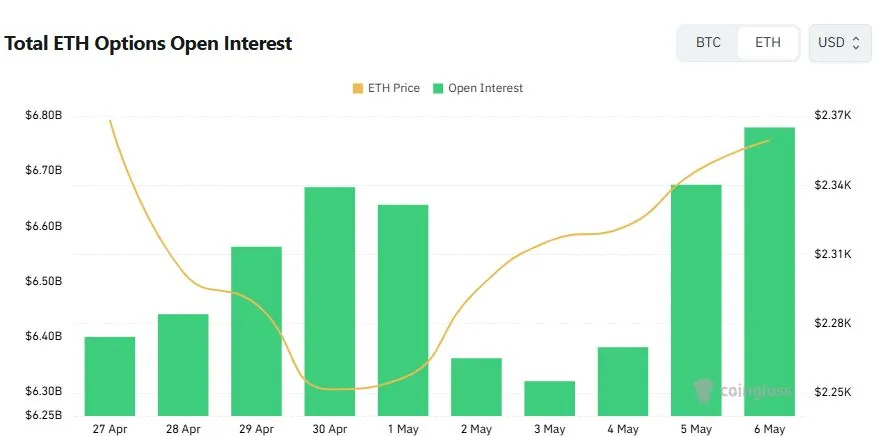The width and height of the screenshot is (877, 436).
Task: Select the 3 May open interest bar
Action: [x=549, y=399]
